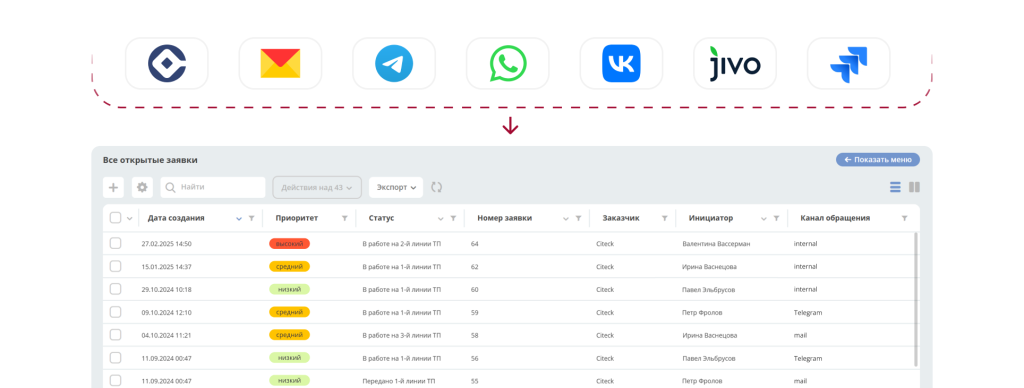1024x388 pixels.
Task: Click filter icon in Номер заявки column
Action: (x=578, y=218)
